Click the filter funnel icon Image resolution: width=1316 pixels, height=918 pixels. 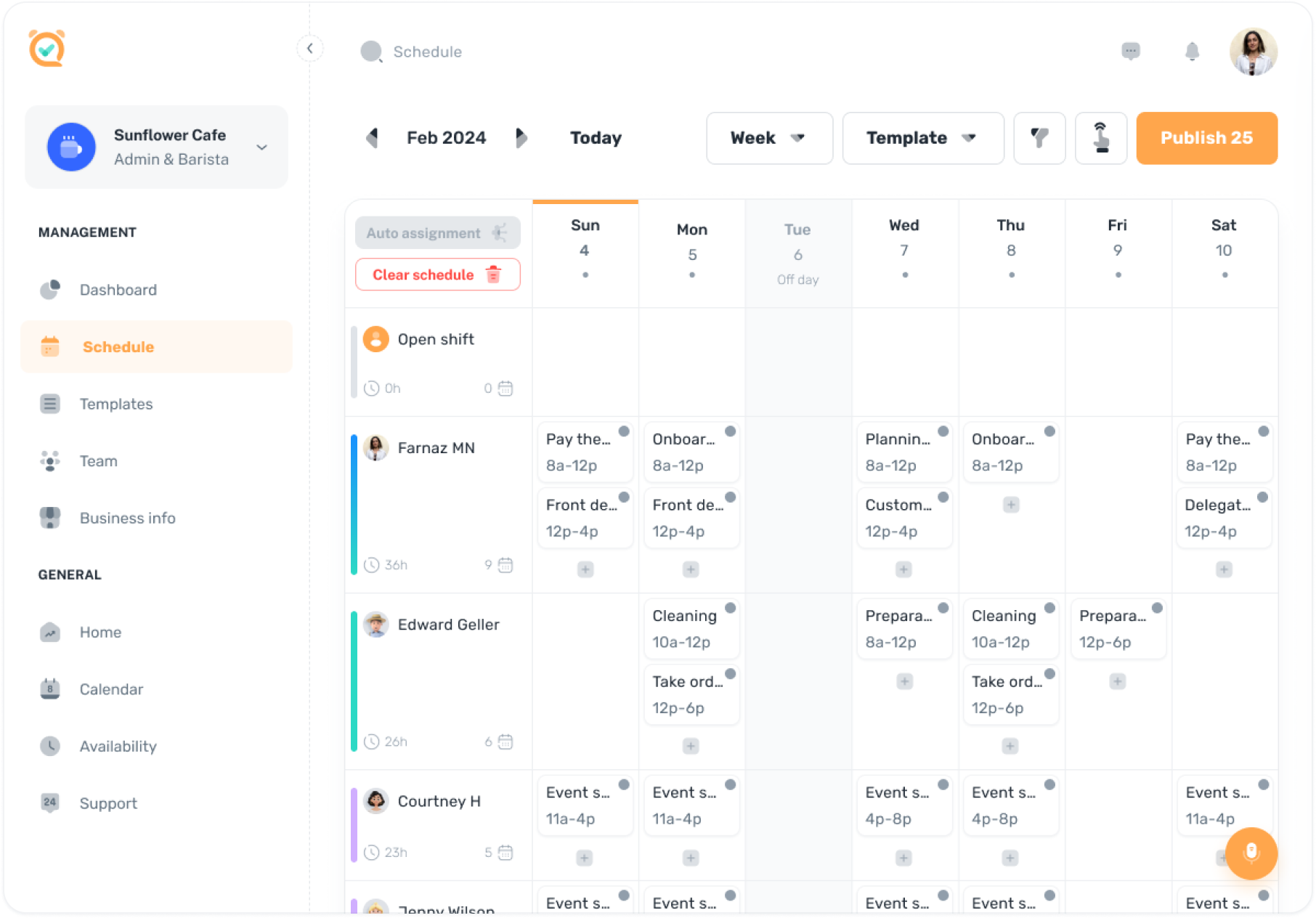pyautogui.click(x=1039, y=138)
